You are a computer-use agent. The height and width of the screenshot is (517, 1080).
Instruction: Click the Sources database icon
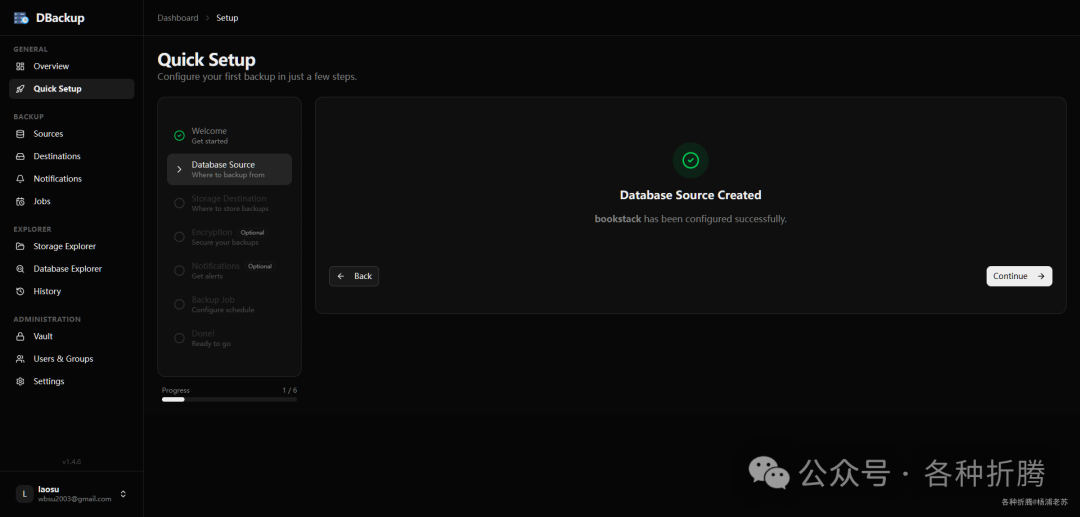(20, 134)
